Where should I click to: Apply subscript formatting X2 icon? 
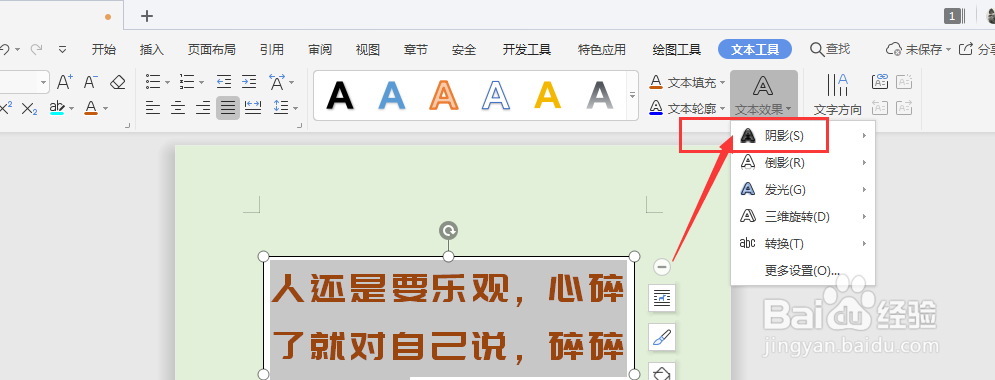click(x=29, y=108)
